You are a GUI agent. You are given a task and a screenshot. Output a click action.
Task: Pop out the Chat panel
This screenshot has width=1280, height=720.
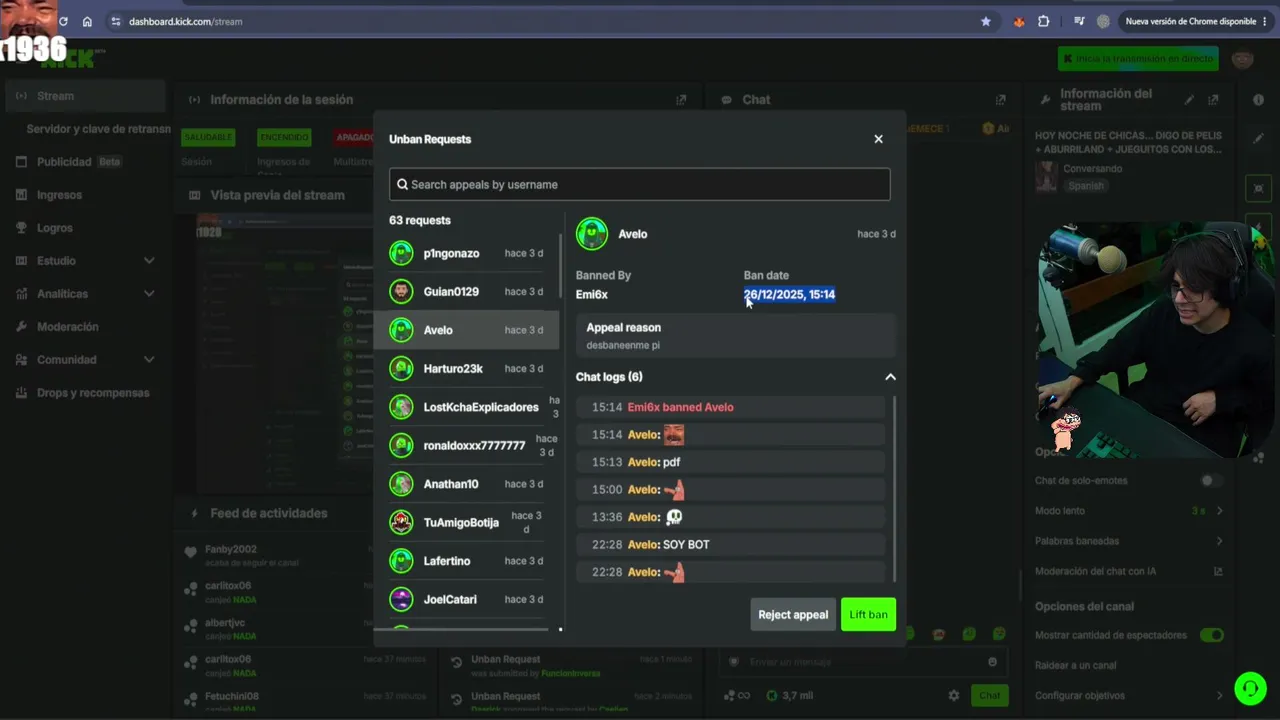coord(1000,100)
